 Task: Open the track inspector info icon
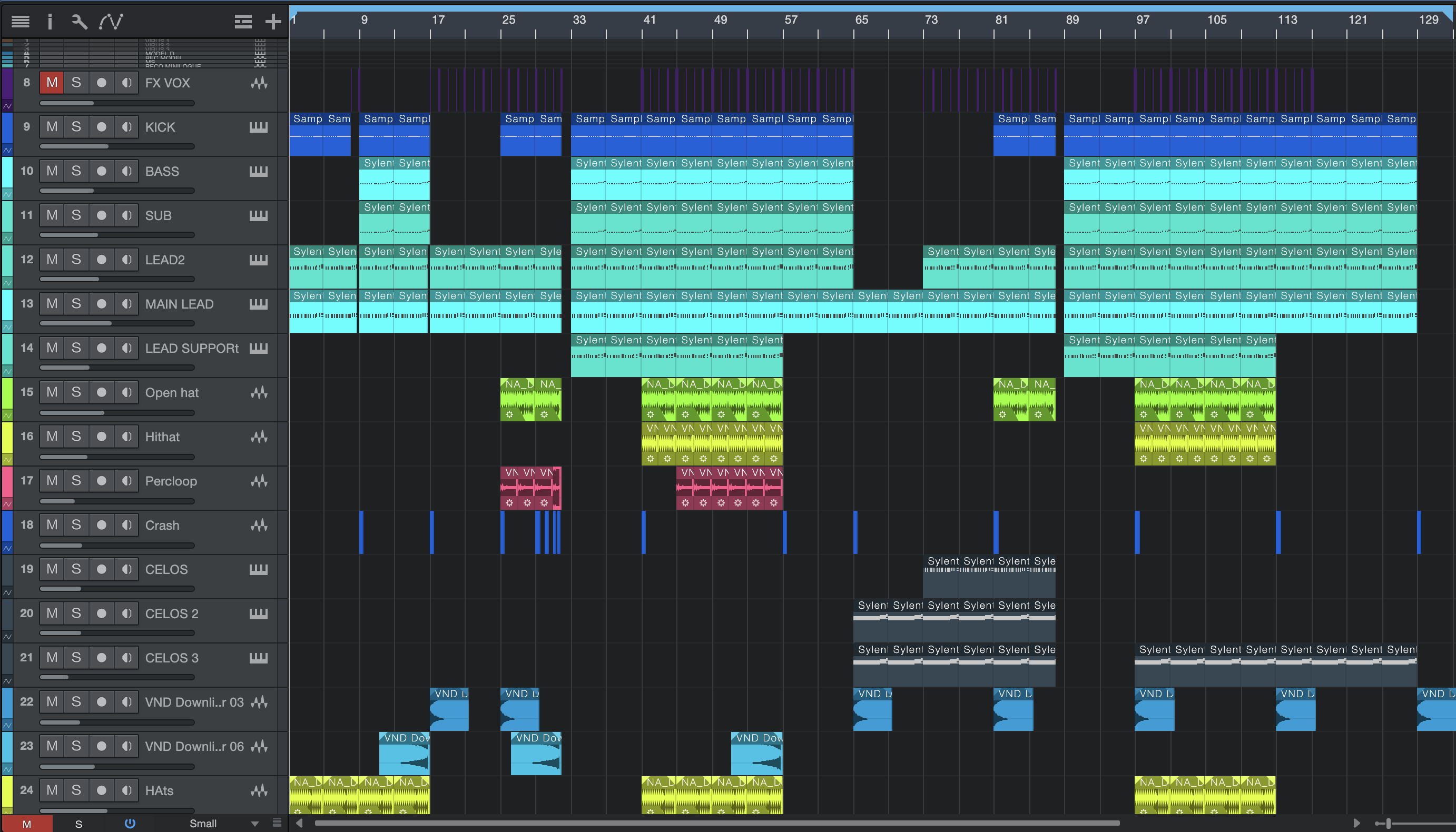[x=50, y=22]
